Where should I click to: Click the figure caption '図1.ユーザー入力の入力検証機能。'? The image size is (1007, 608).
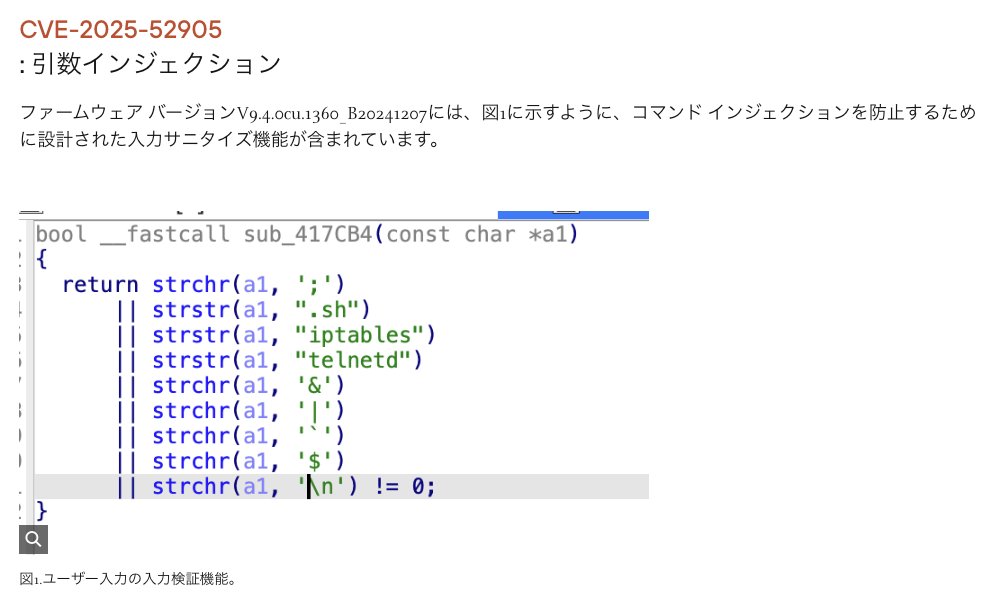[x=128, y=579]
